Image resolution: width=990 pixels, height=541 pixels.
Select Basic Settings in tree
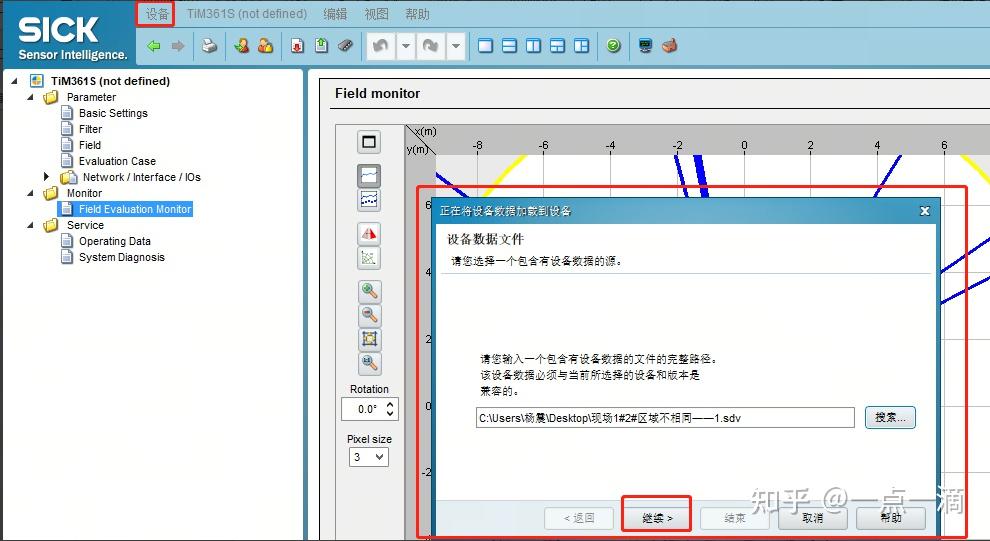113,113
